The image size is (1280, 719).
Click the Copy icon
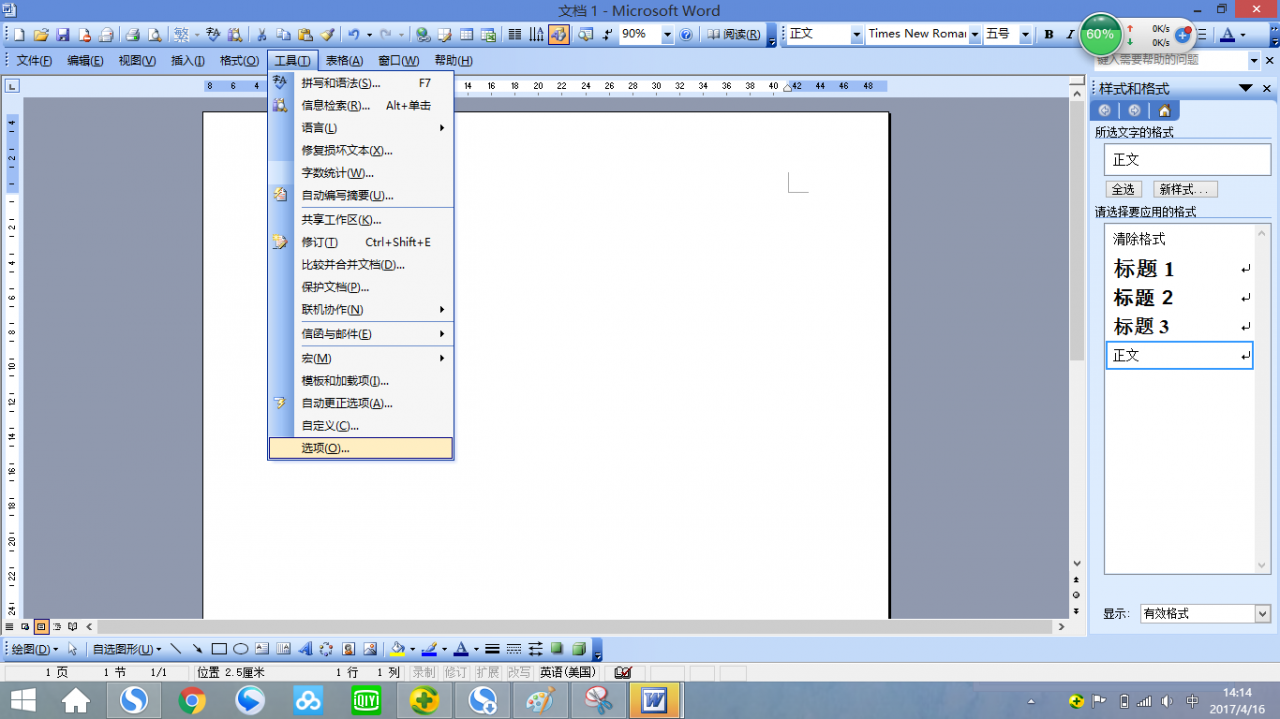[283, 35]
